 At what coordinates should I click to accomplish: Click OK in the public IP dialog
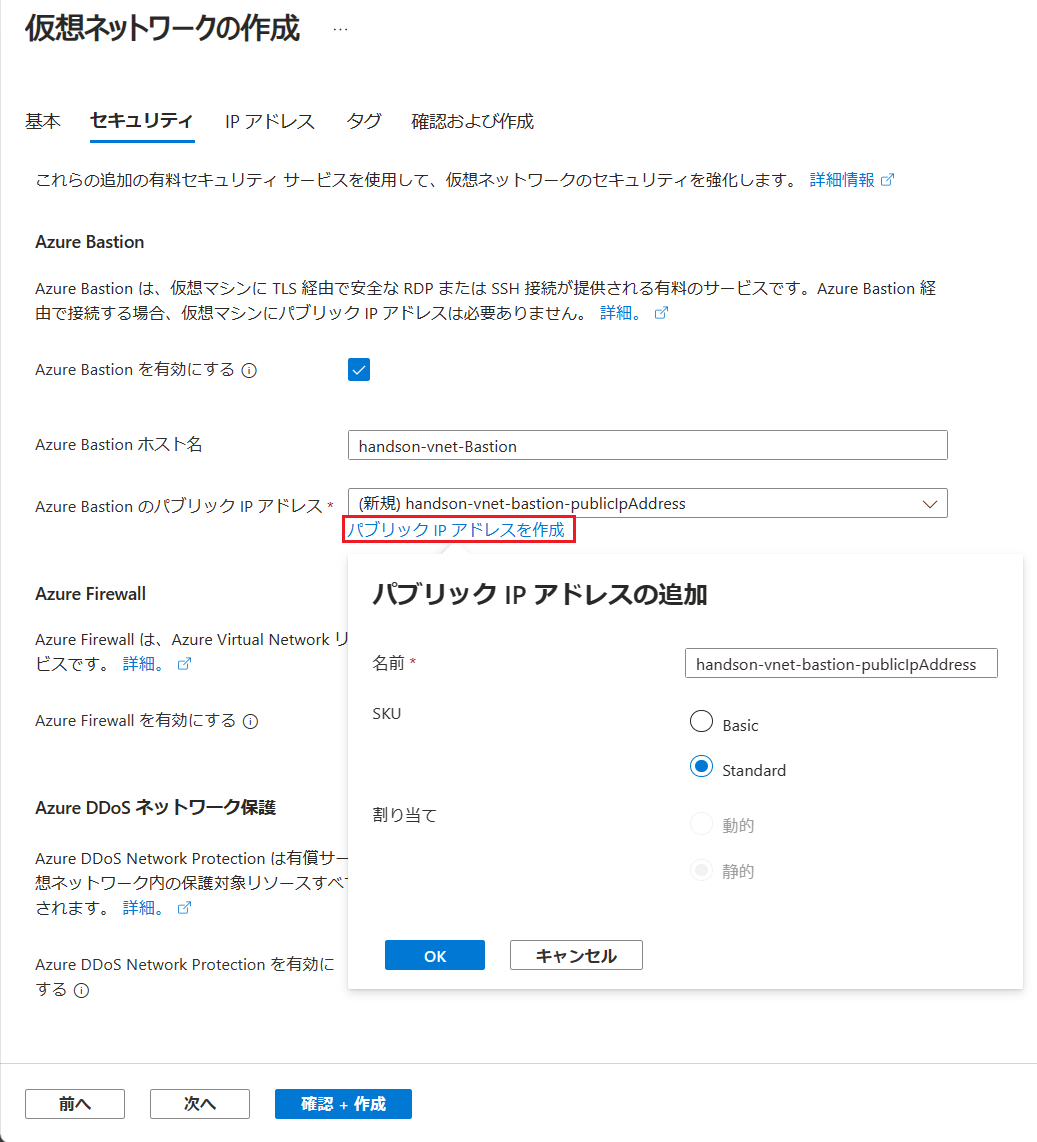435,956
